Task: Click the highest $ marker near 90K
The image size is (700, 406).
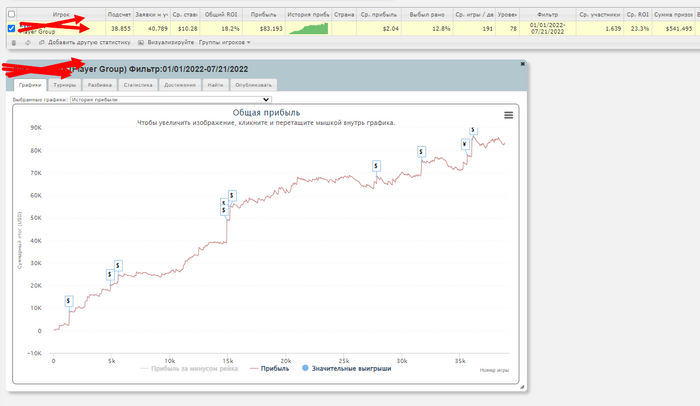Action: 473,130
